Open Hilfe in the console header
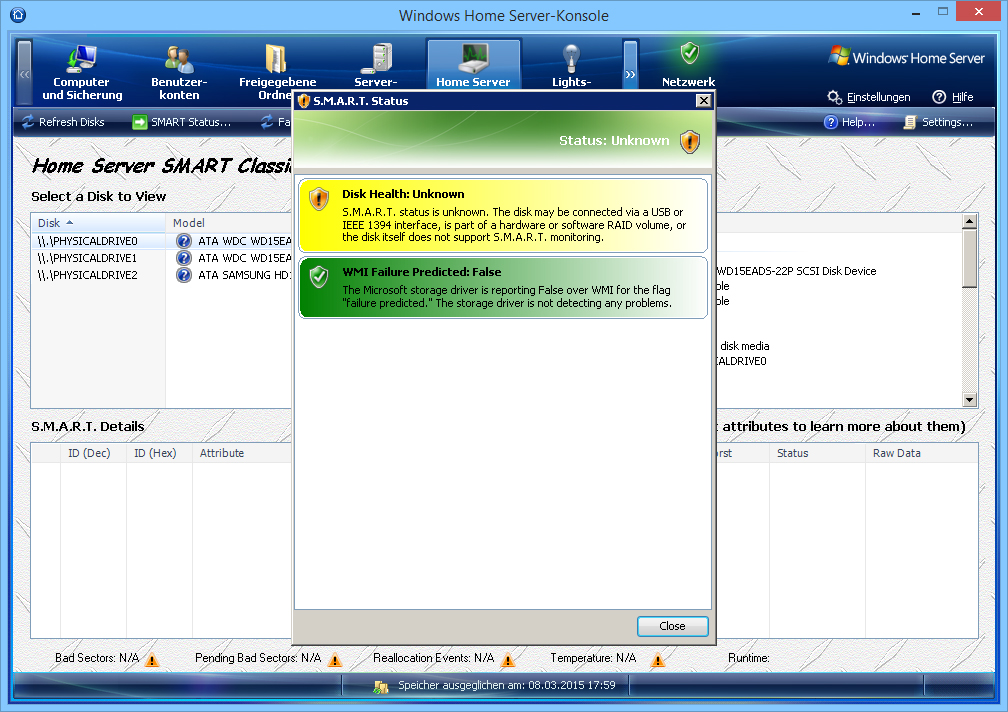The width and height of the screenshot is (1008, 712). point(953,97)
